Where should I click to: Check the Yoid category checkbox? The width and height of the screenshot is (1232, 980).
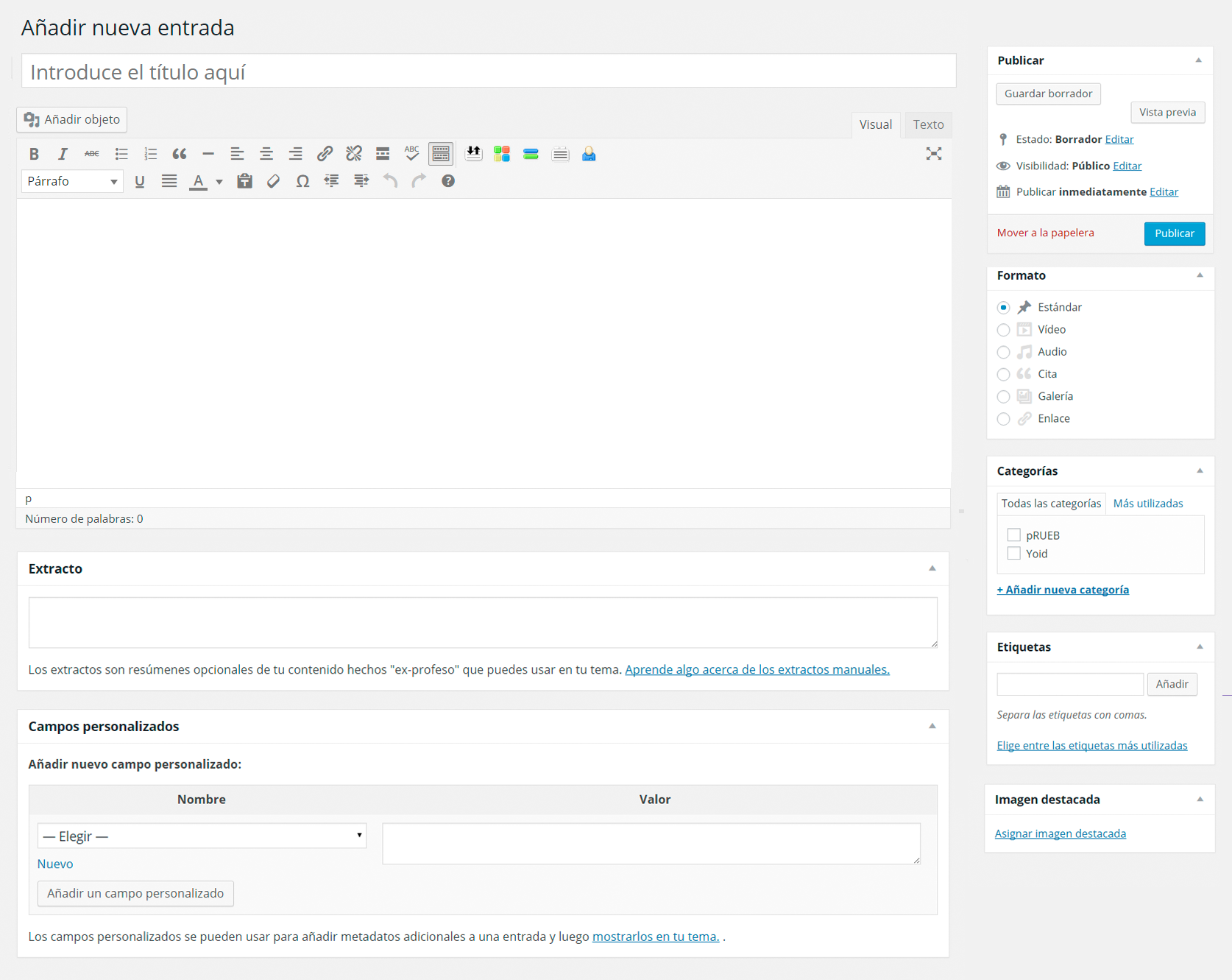(x=1013, y=553)
